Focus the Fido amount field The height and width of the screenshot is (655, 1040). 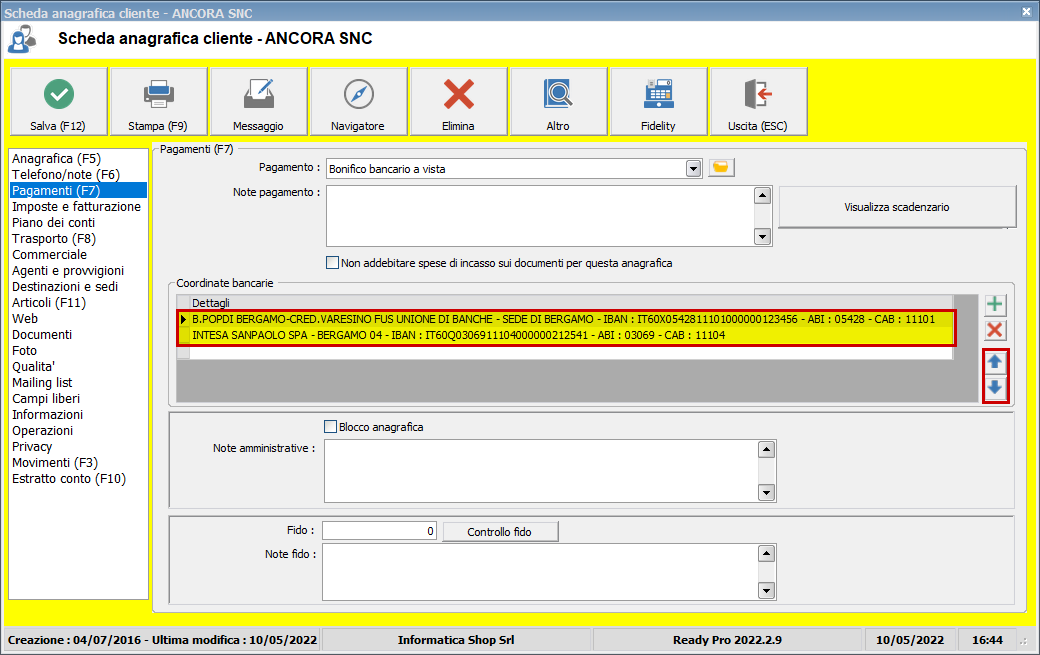379,530
